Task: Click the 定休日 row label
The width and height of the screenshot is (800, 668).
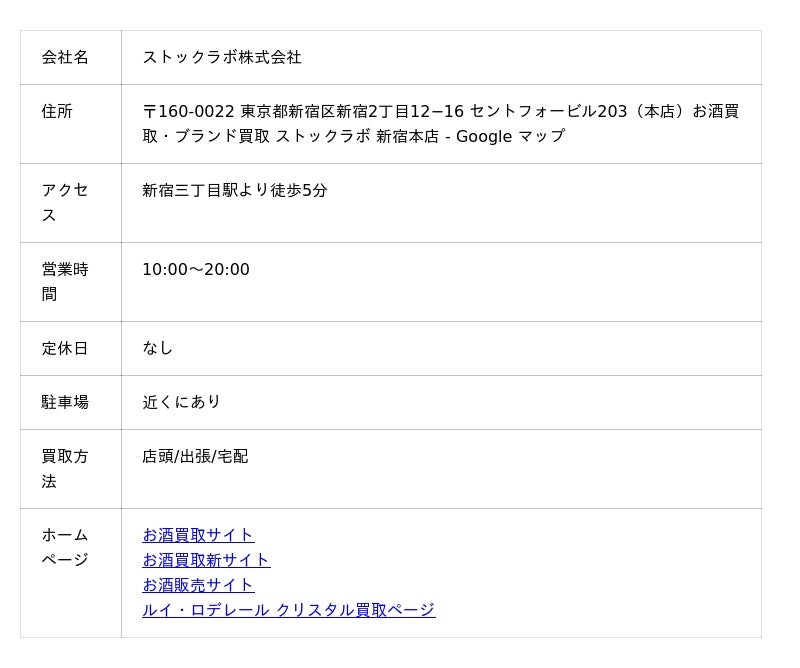Action: tap(65, 349)
